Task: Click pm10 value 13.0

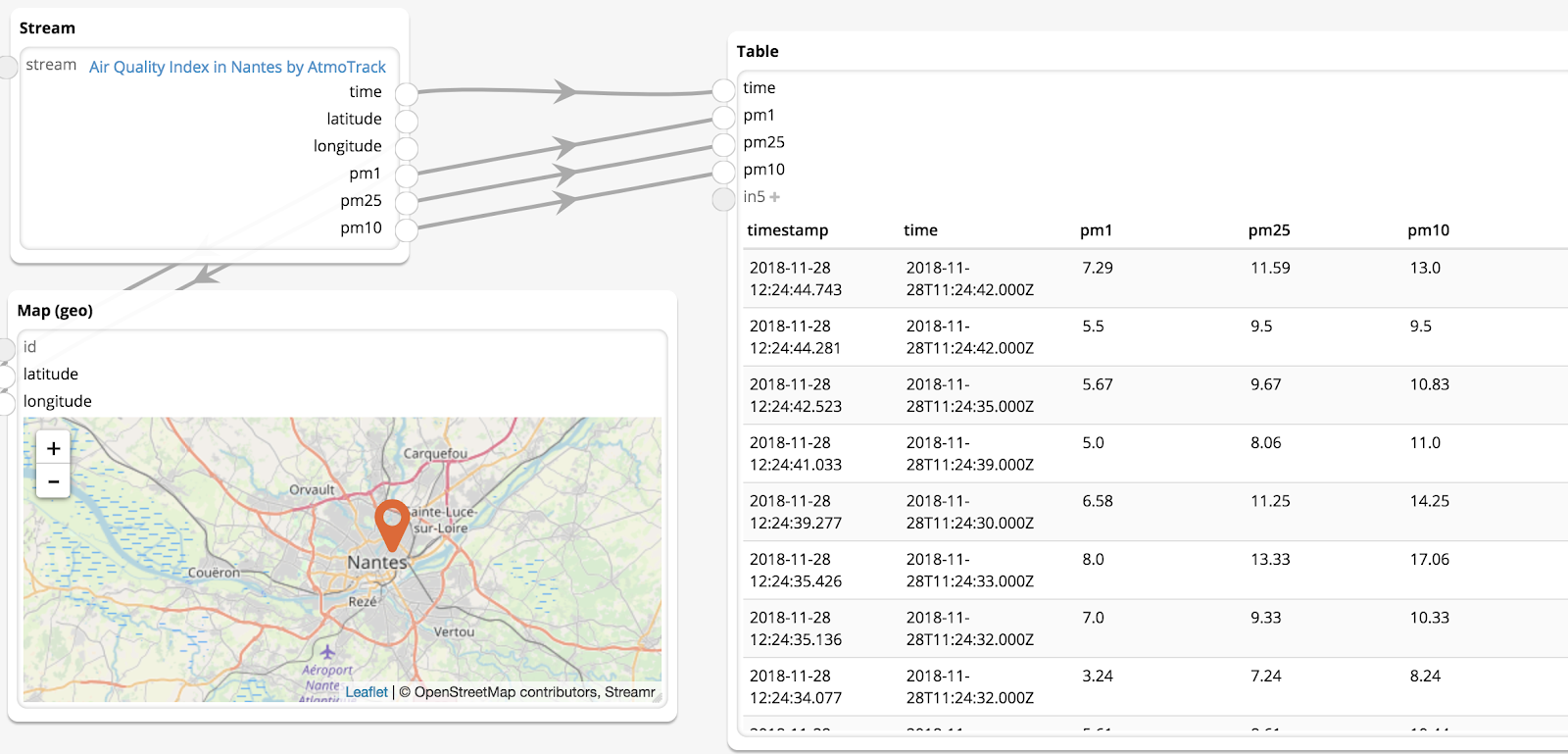Action: 1425,268
